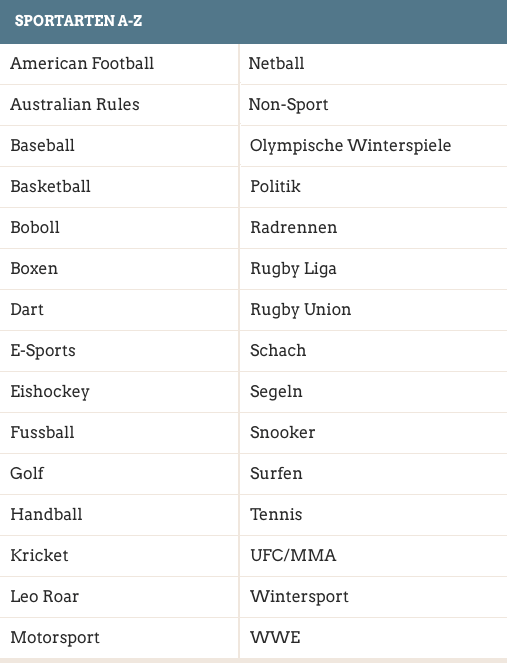Open the Snooker link
507x663 pixels.
(282, 433)
